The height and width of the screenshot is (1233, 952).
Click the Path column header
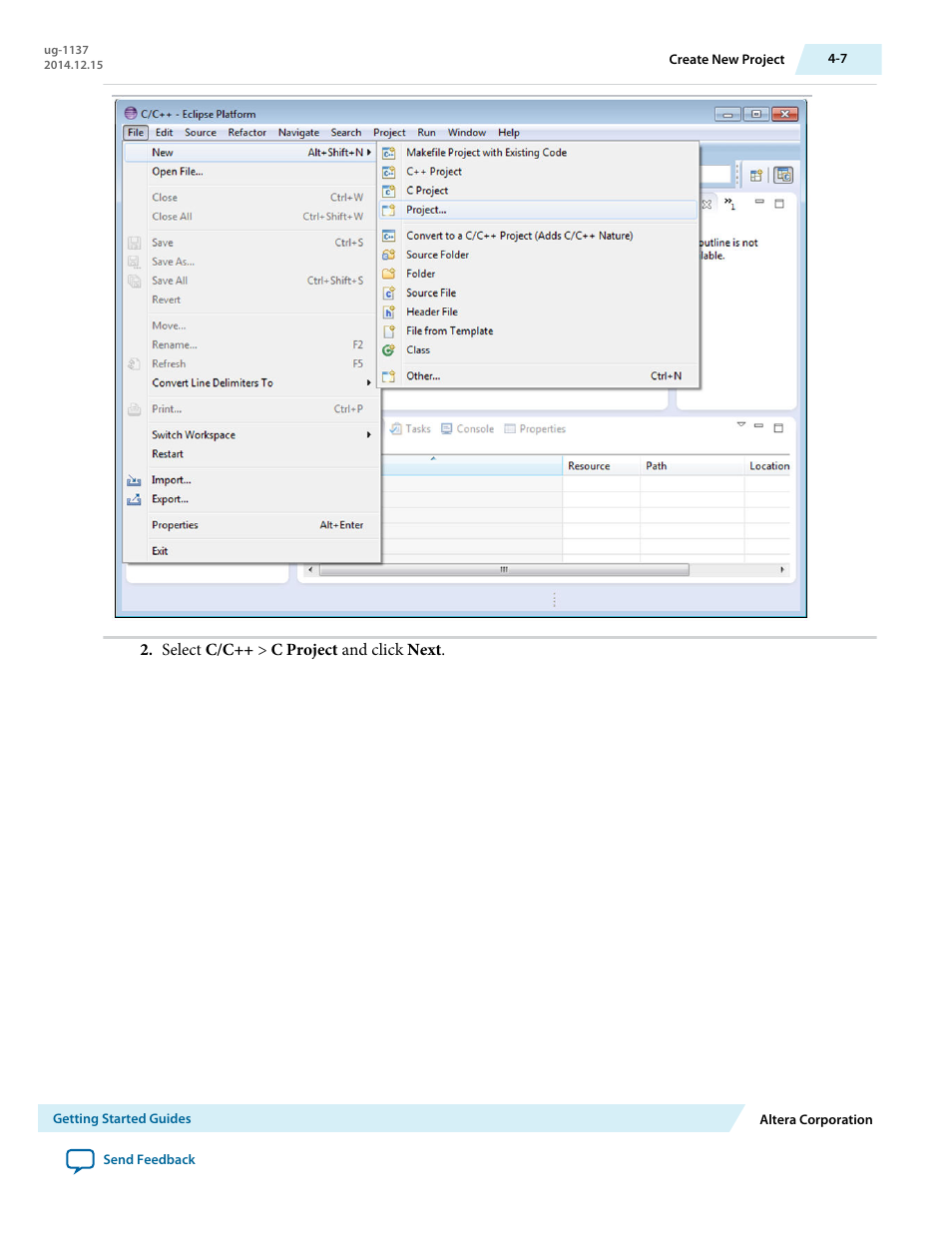point(692,466)
